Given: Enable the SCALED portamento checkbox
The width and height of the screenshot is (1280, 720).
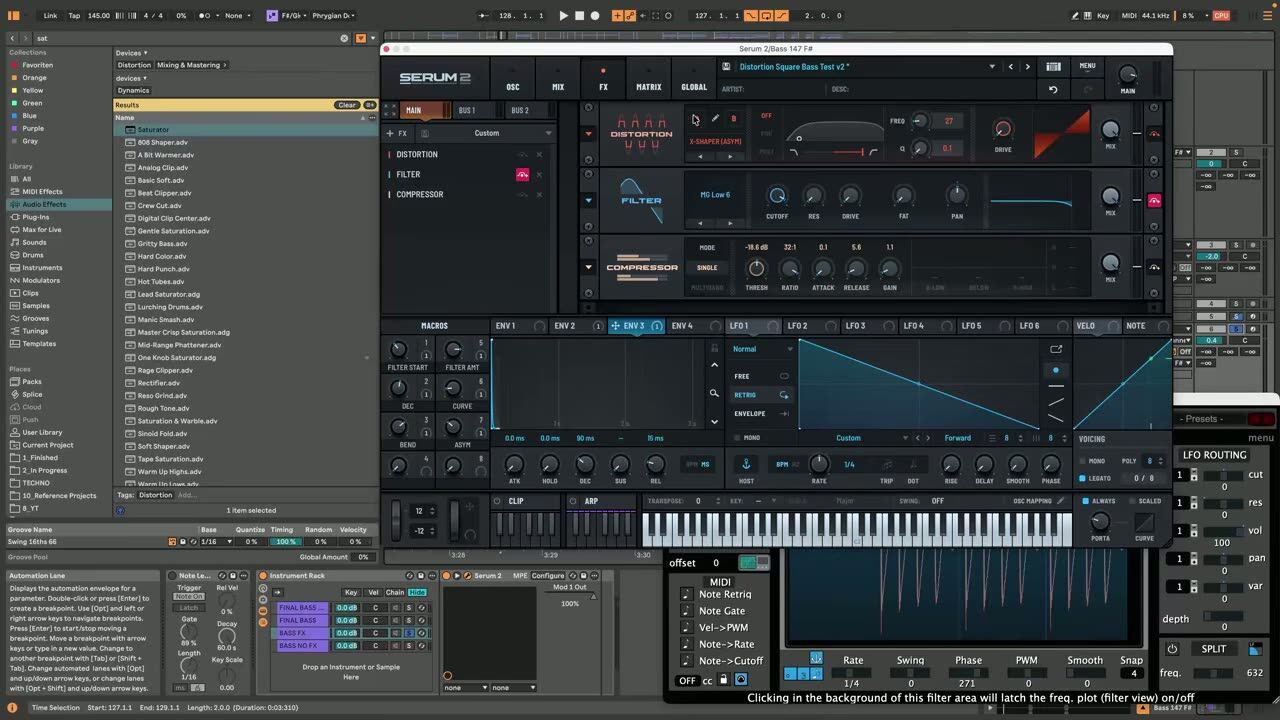Looking at the screenshot, I should (1131, 501).
